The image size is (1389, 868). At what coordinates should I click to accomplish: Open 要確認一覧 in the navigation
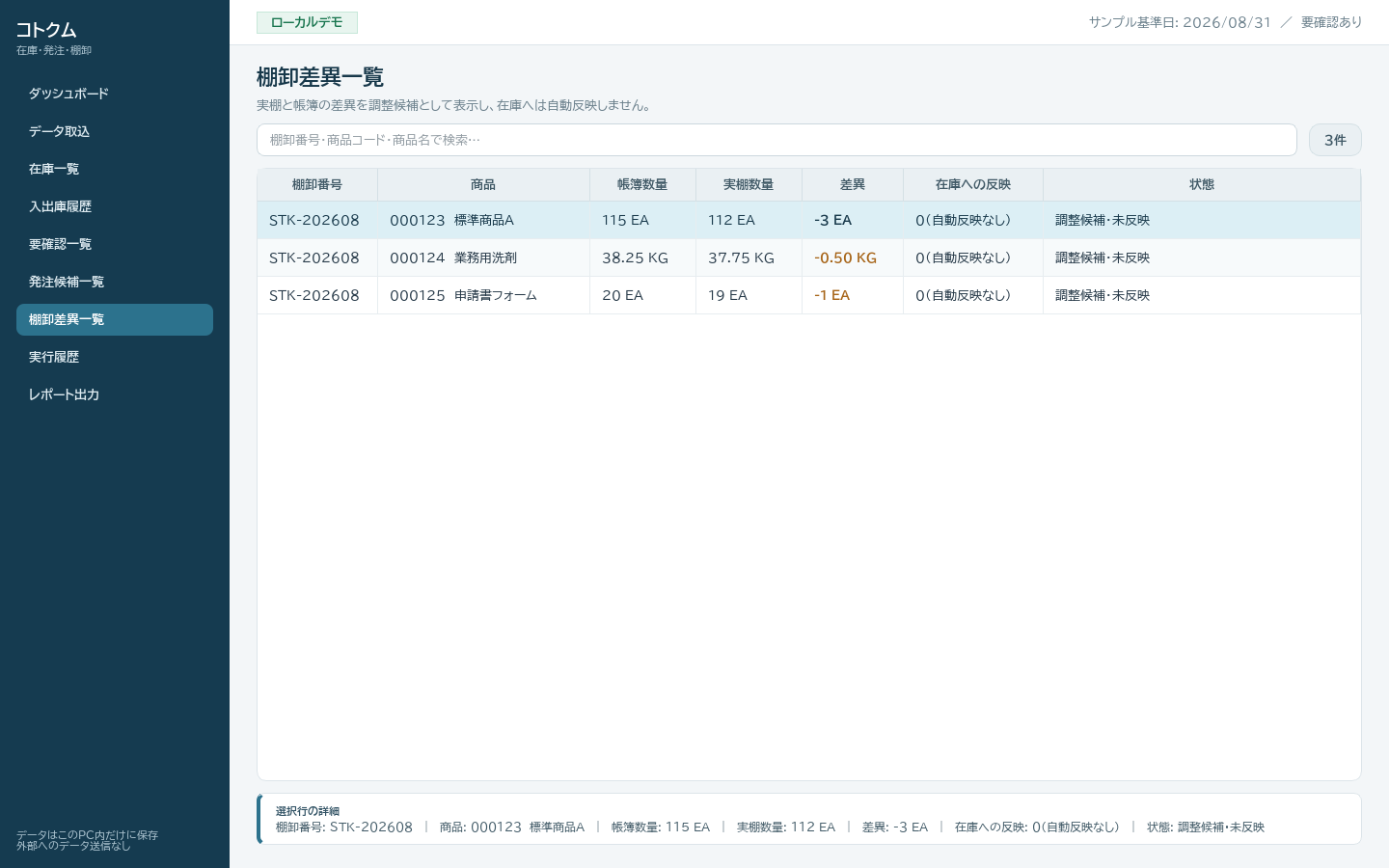[x=115, y=244]
